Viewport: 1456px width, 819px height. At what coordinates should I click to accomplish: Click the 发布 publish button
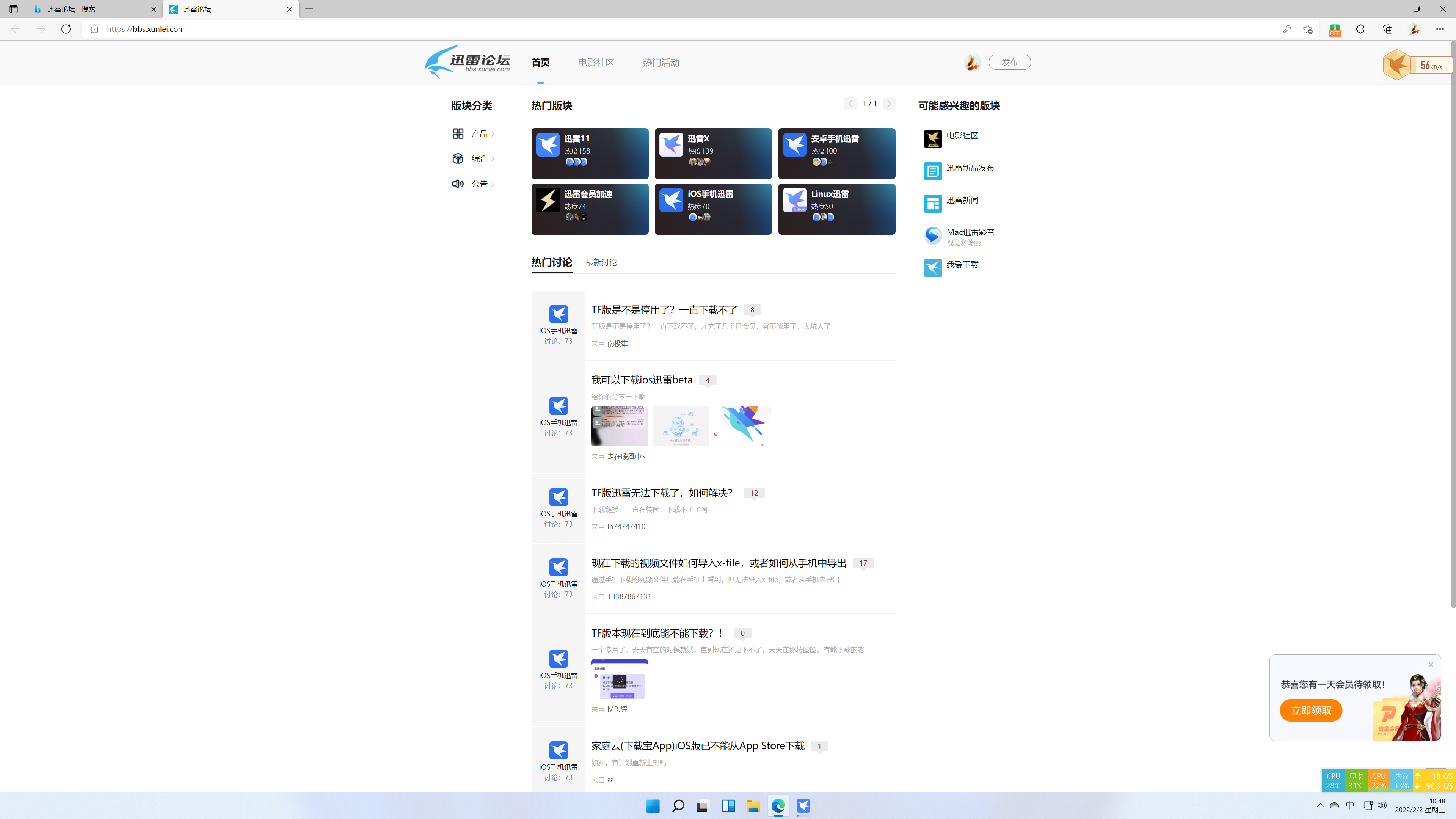1009,62
